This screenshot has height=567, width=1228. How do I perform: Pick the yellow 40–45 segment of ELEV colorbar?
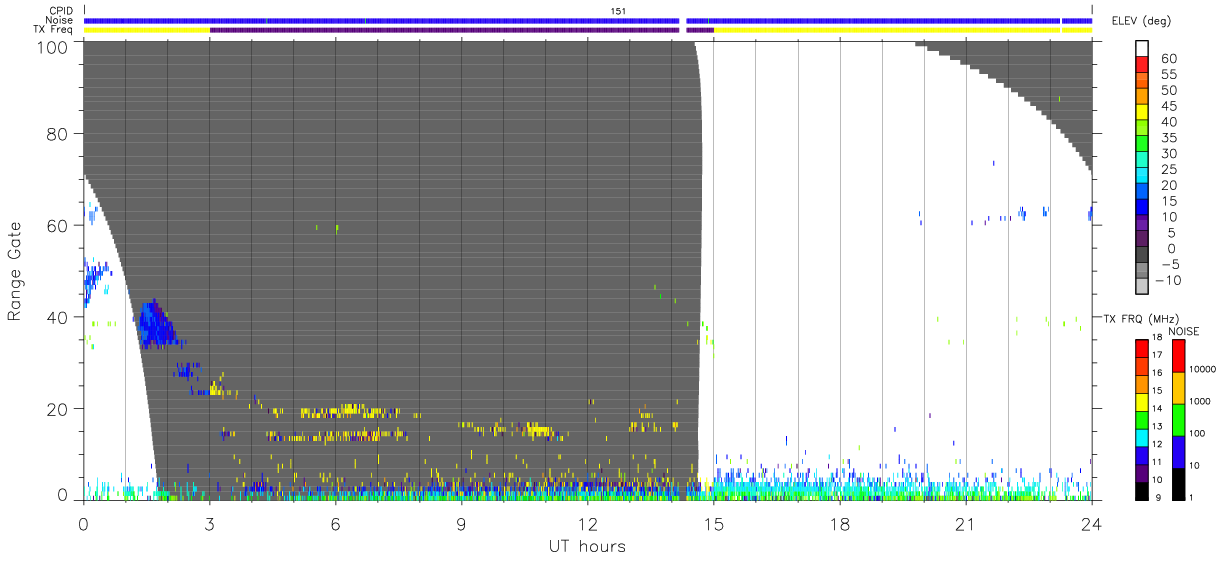point(1141,113)
